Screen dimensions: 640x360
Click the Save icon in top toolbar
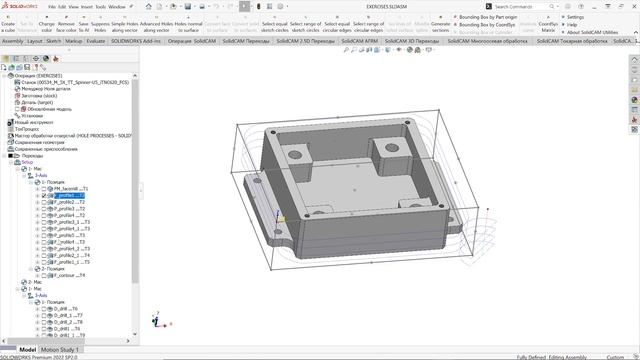click(x=188, y=7)
